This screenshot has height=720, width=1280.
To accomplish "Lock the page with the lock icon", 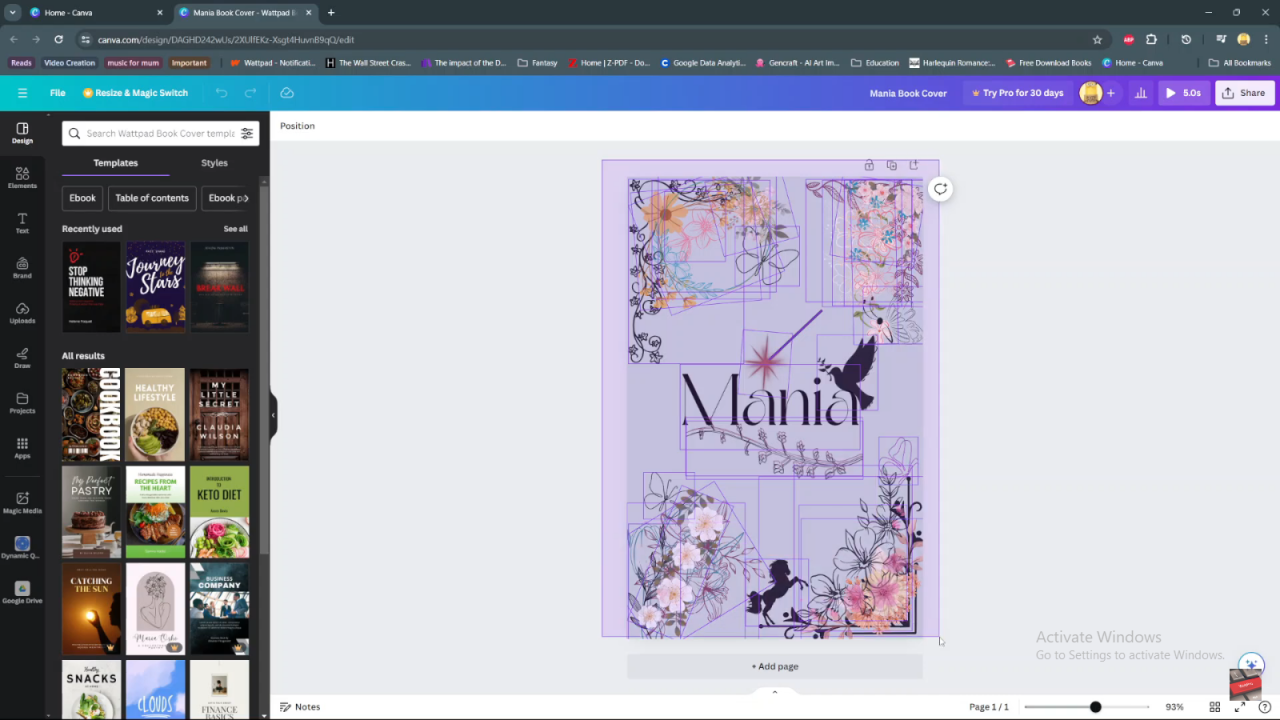I will coord(869,165).
